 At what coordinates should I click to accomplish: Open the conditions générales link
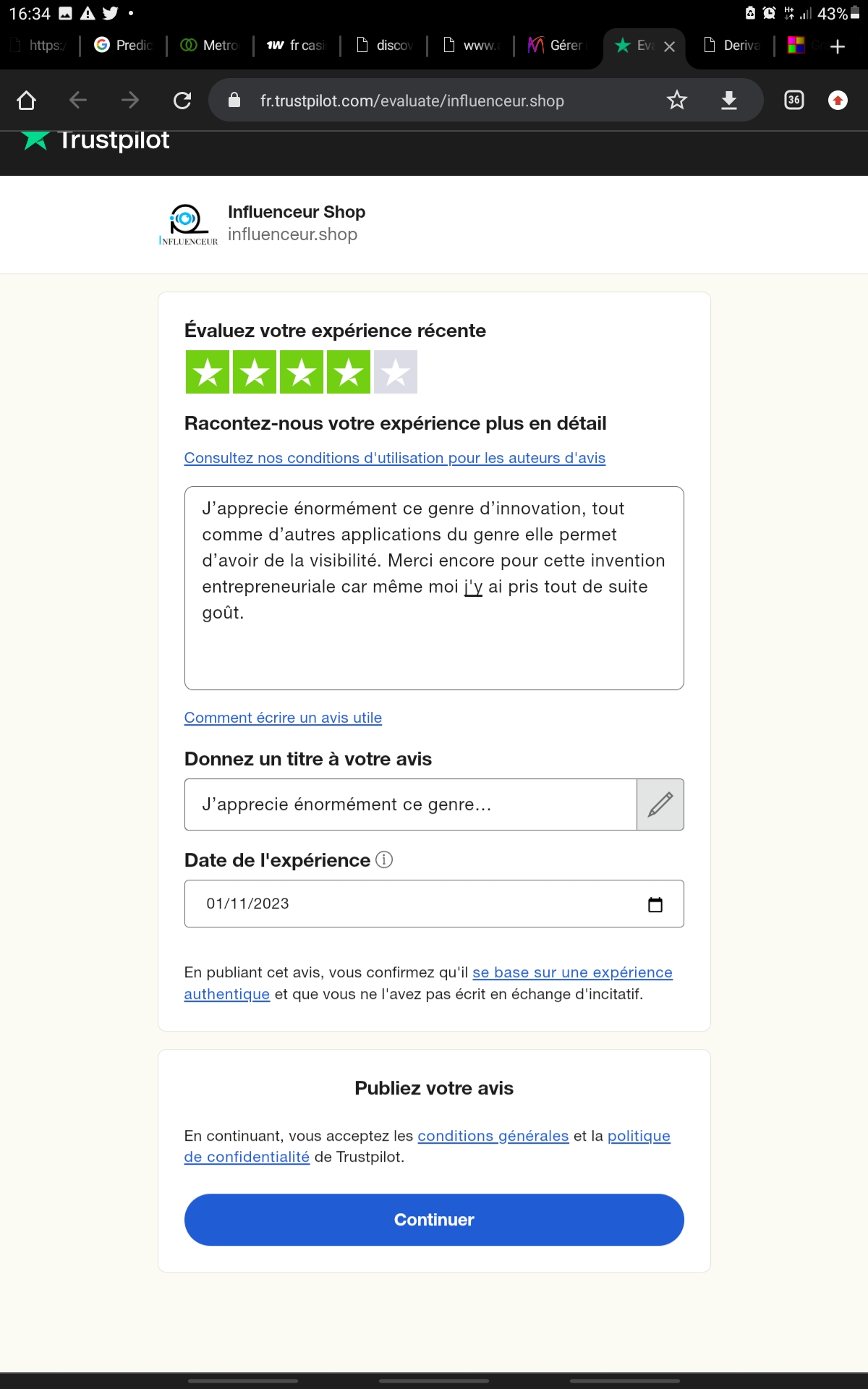tap(493, 1136)
